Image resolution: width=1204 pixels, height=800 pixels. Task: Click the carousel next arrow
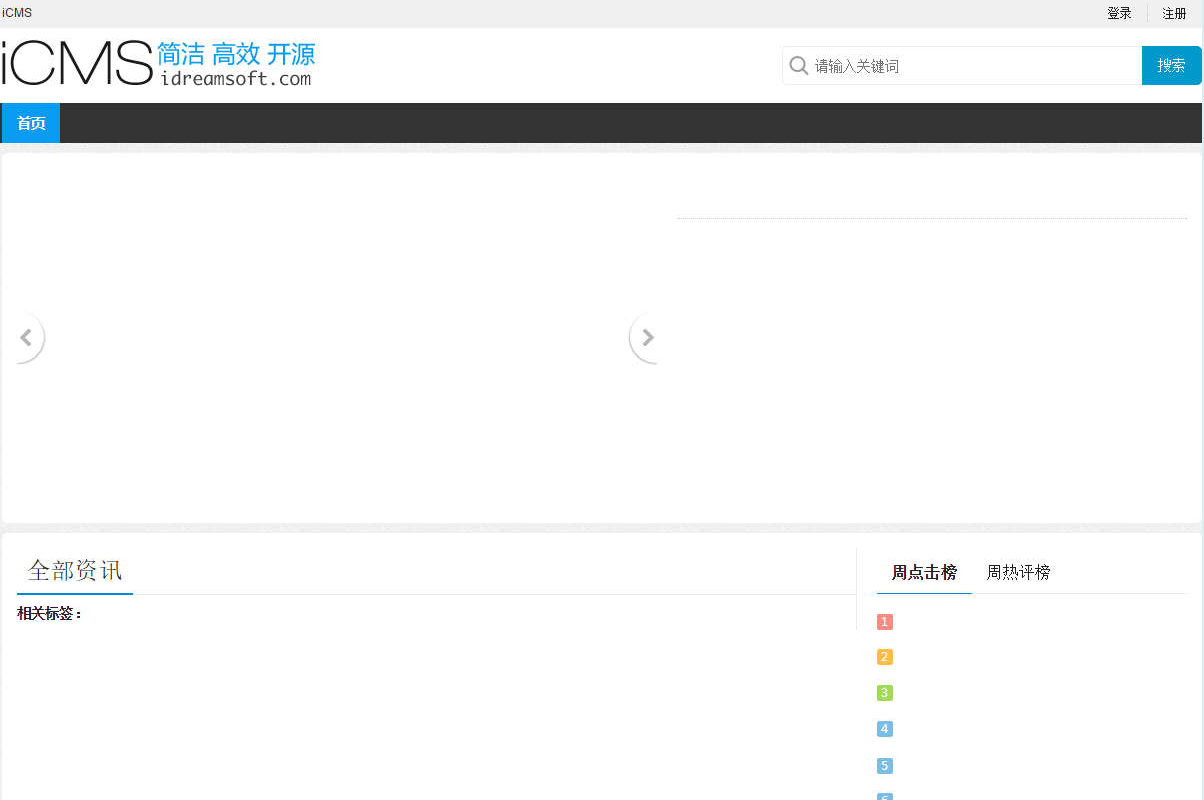pyautogui.click(x=647, y=337)
